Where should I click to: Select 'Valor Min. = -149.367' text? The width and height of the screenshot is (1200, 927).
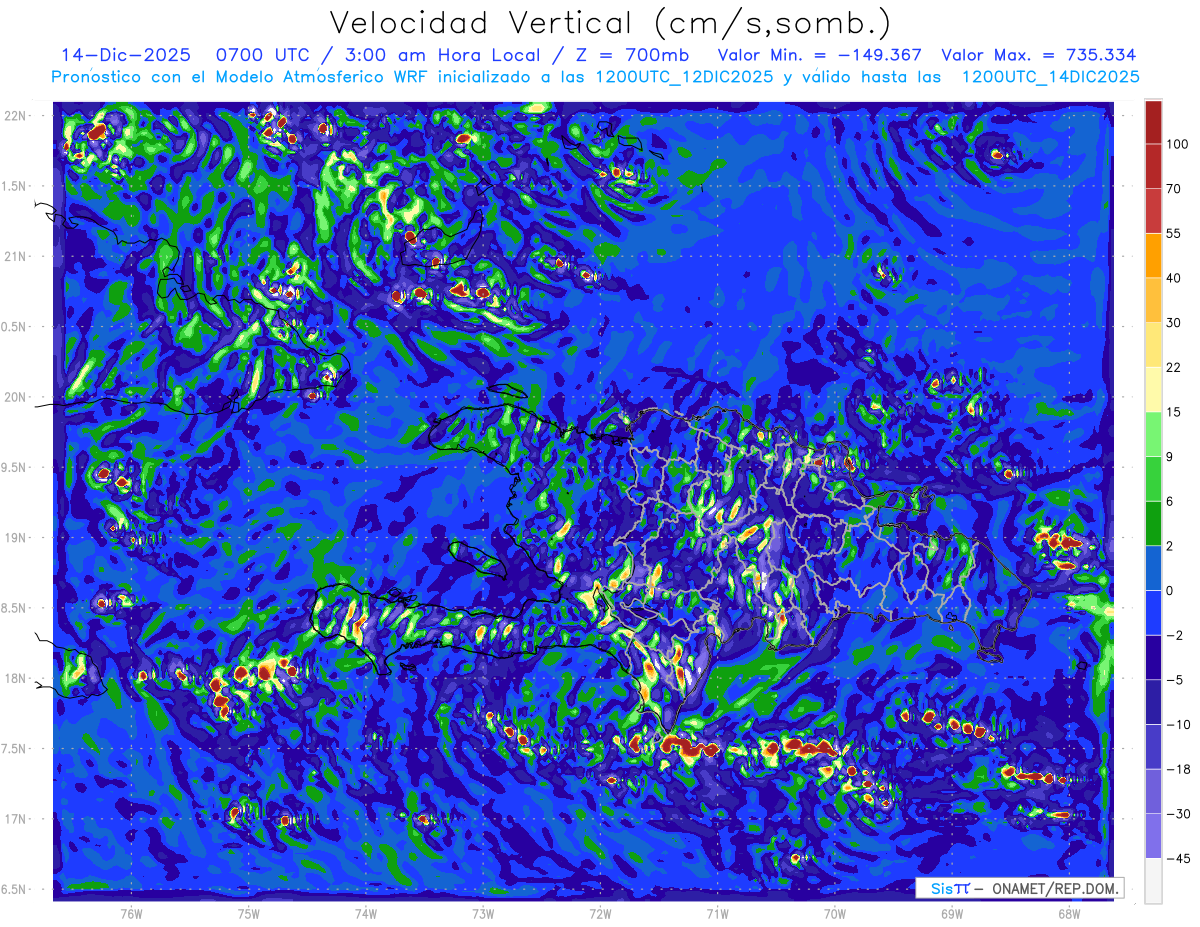coord(820,55)
